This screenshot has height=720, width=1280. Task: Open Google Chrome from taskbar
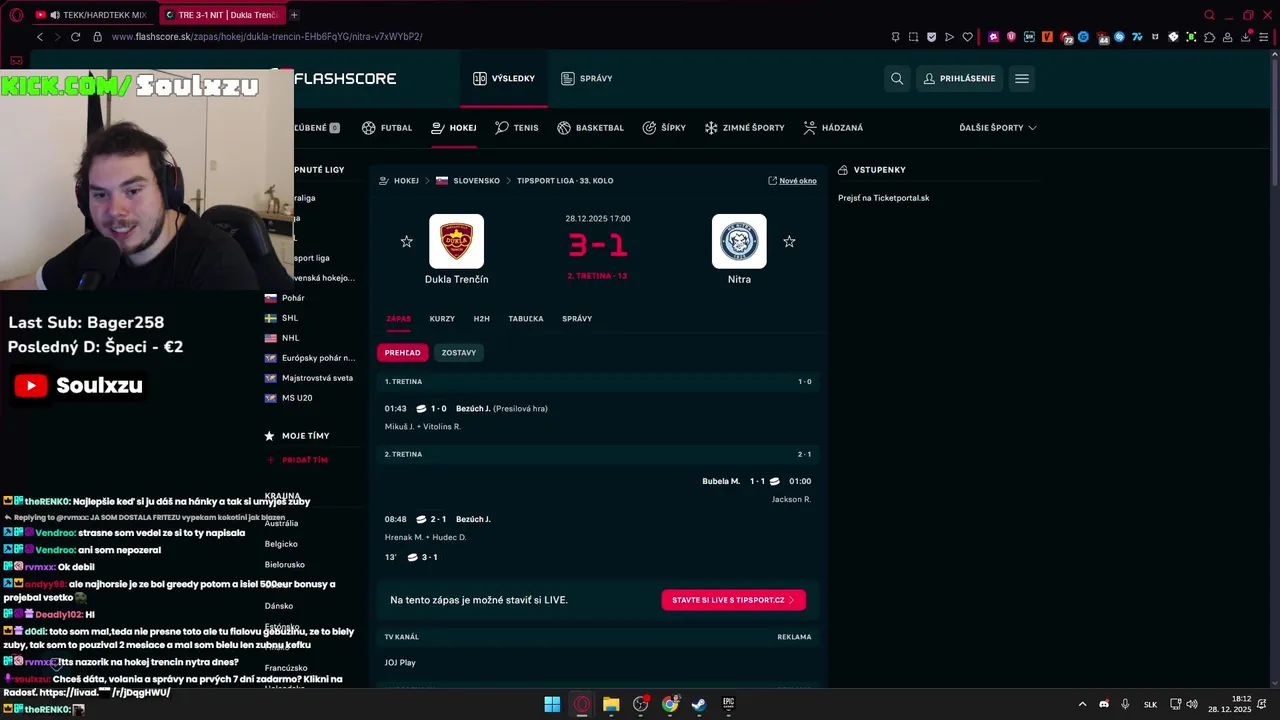[670, 704]
